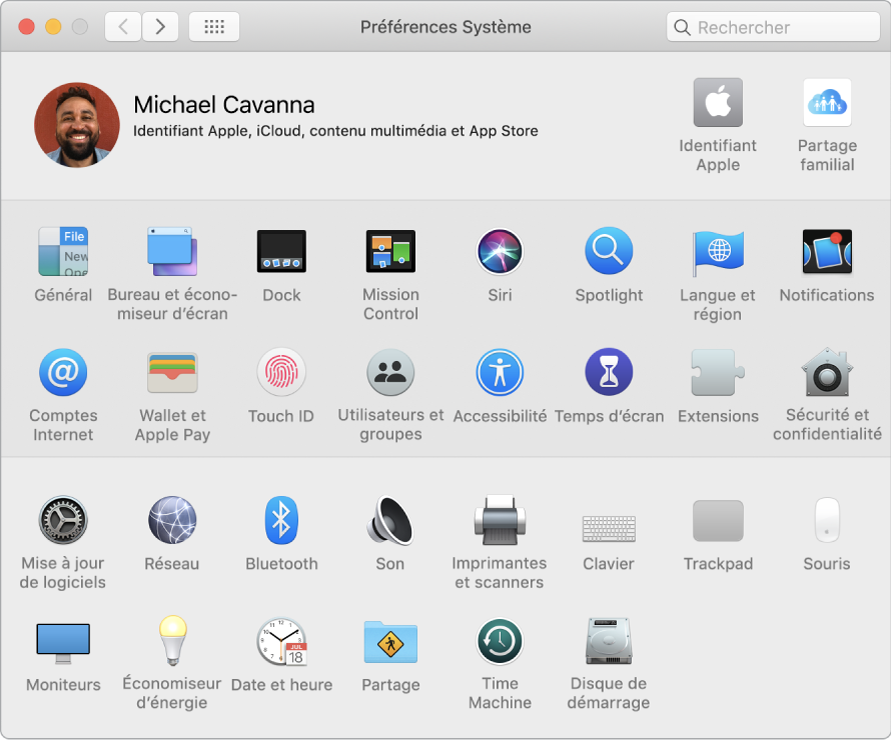This screenshot has width=891, height=742.
Task: Open Temps d'écran preferences
Action: tap(609, 373)
